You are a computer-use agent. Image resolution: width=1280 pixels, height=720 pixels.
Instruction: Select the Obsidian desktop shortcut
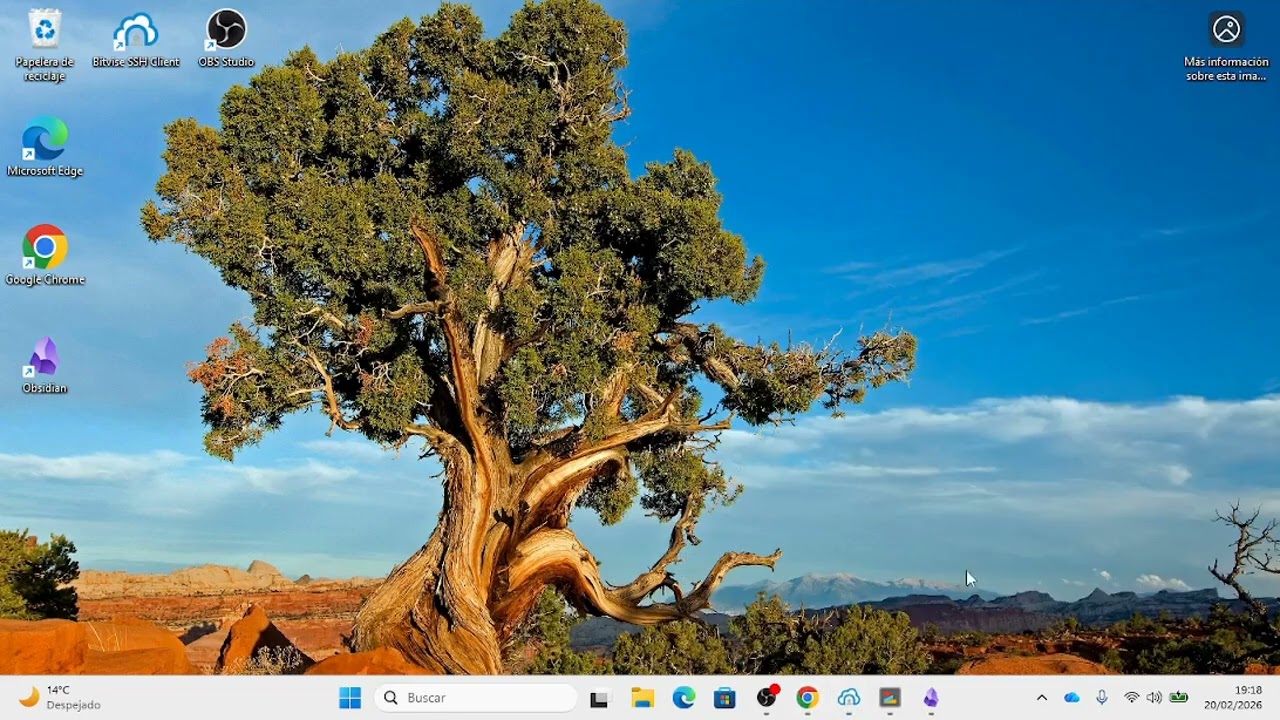(x=44, y=364)
